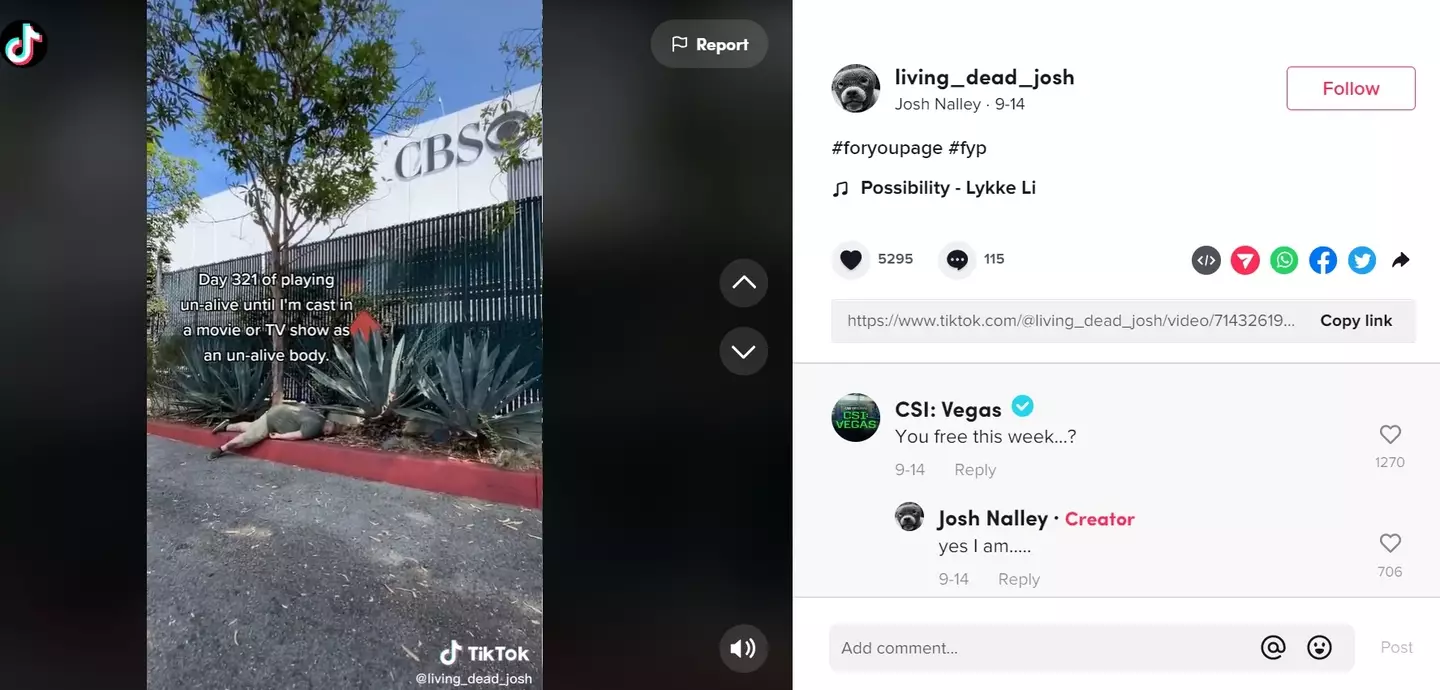
Task: Share video to Facebook
Action: click(x=1323, y=260)
